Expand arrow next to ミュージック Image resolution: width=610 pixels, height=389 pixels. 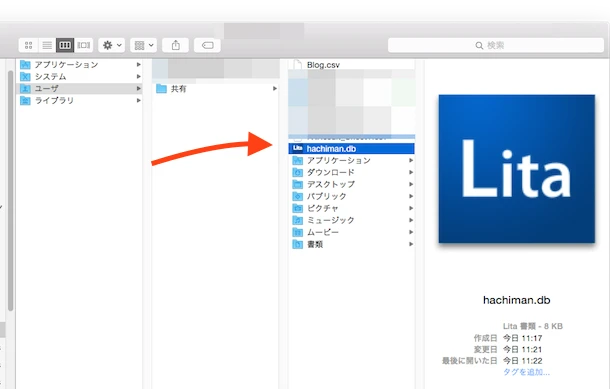[x=411, y=221]
